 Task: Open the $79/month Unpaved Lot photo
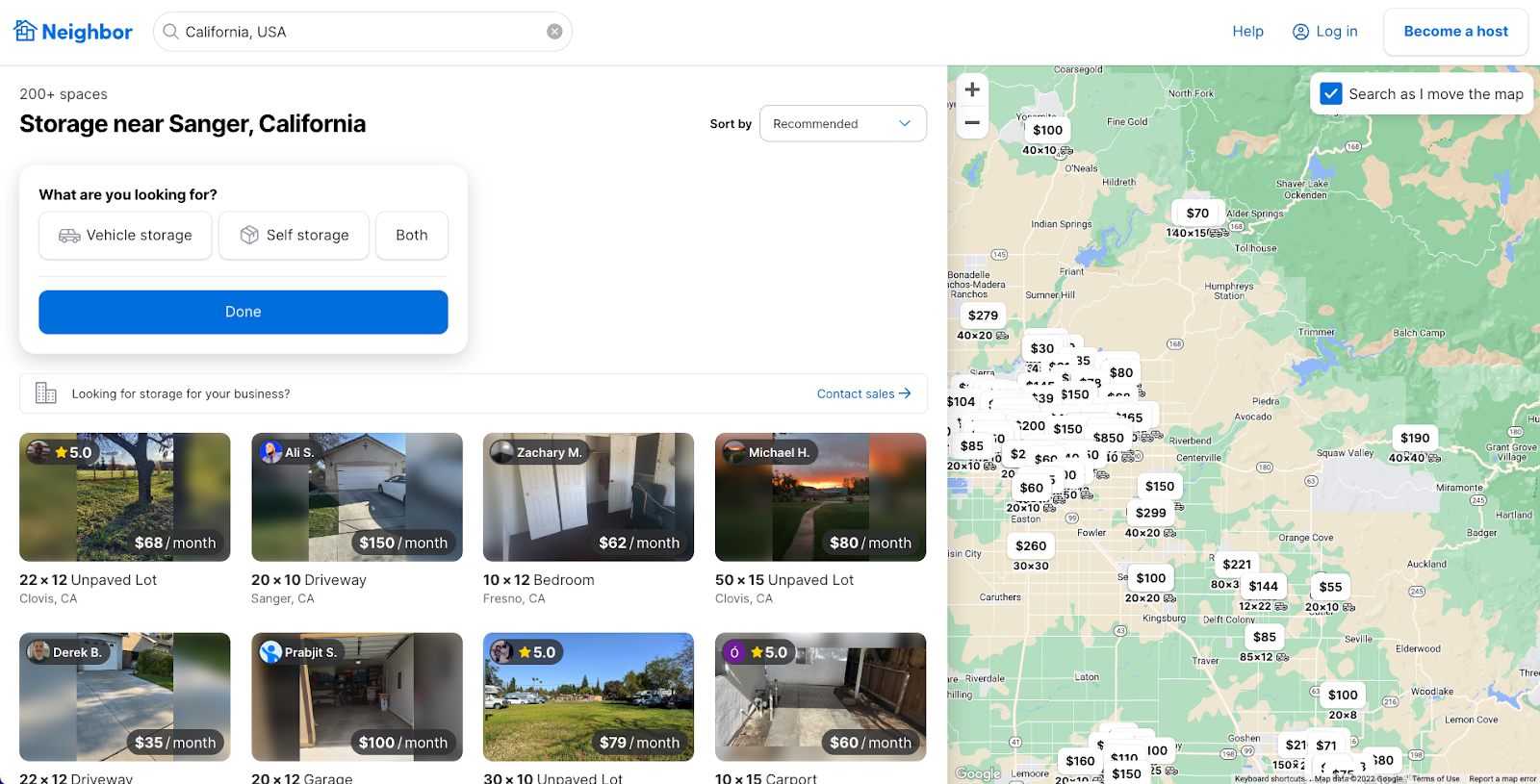589,697
